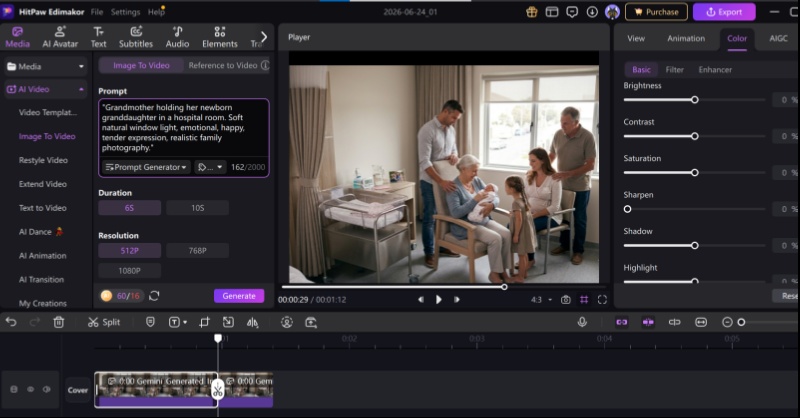Open the File menu

point(96,12)
